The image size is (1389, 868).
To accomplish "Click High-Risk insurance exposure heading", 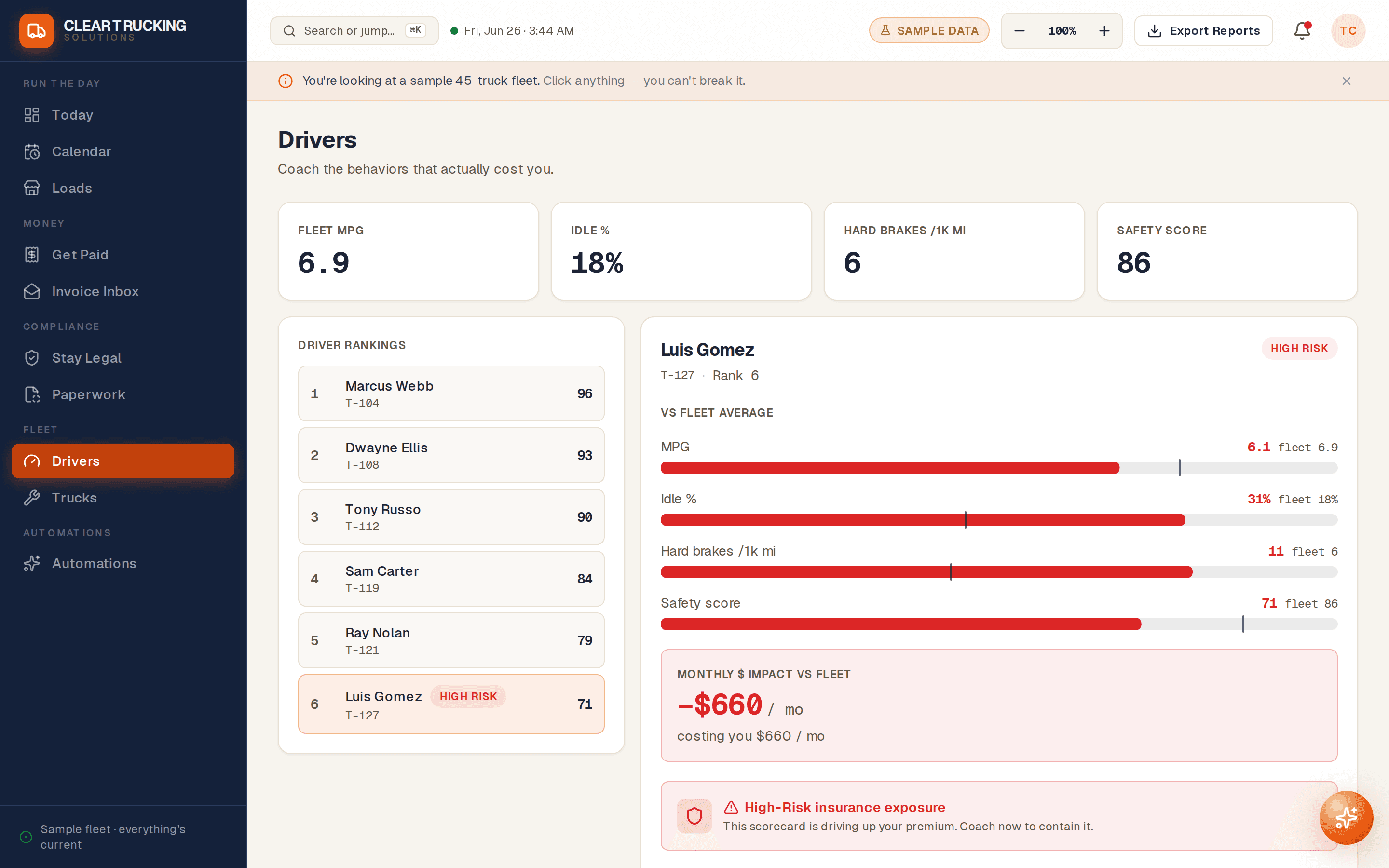I will (844, 808).
